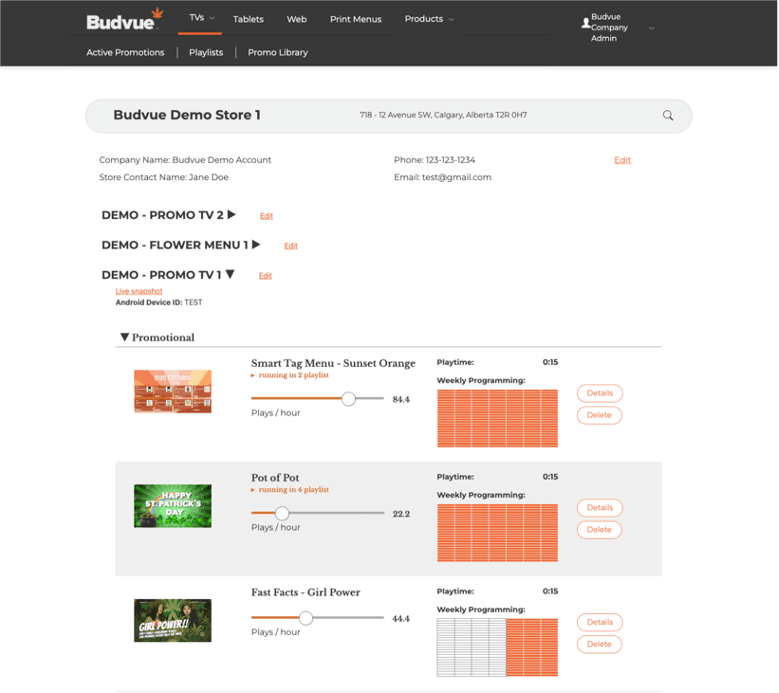Click the Pot of Pot title

[x=275, y=478]
